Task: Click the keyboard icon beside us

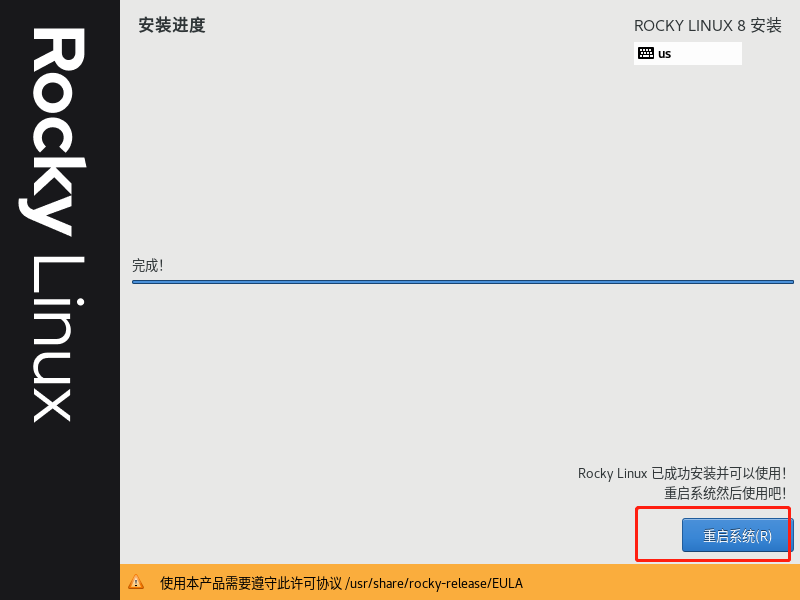Action: (x=645, y=53)
